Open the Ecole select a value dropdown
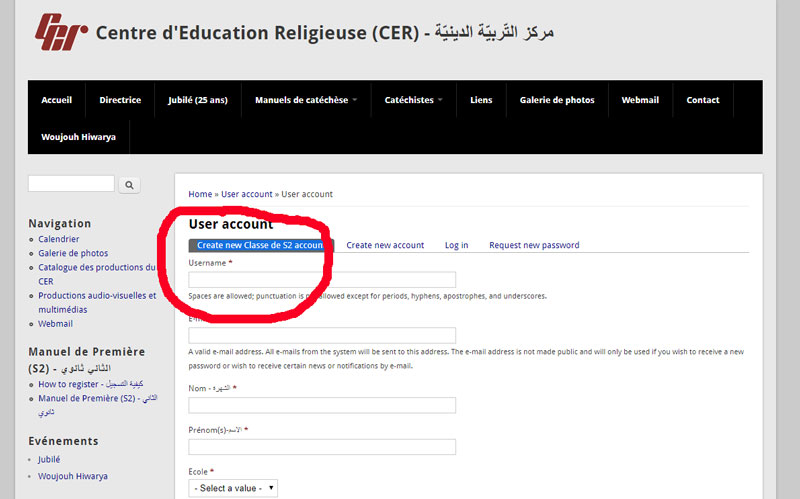 pyautogui.click(x=233, y=488)
